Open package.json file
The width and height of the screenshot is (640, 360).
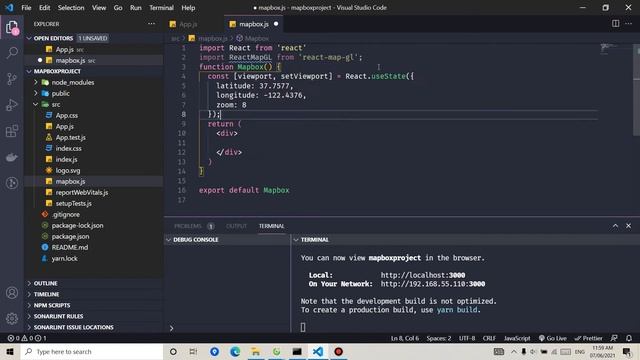[70, 236]
